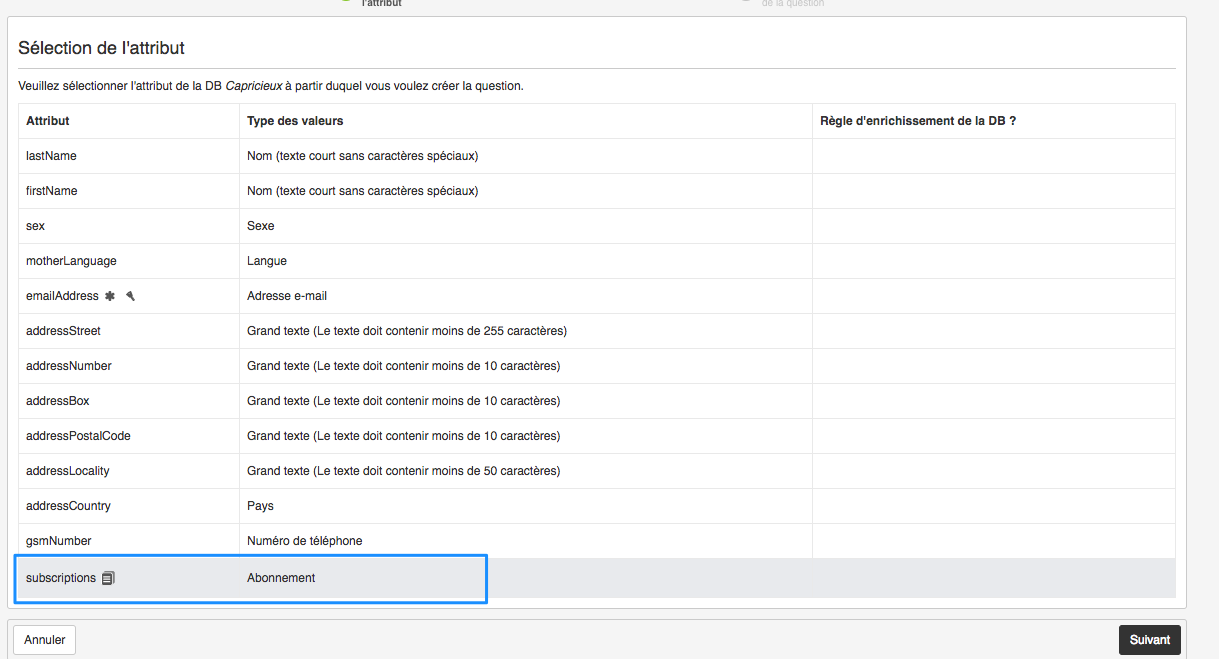This screenshot has width=1219, height=659.
Task: Select the firstName attribute row
Action: (128, 190)
